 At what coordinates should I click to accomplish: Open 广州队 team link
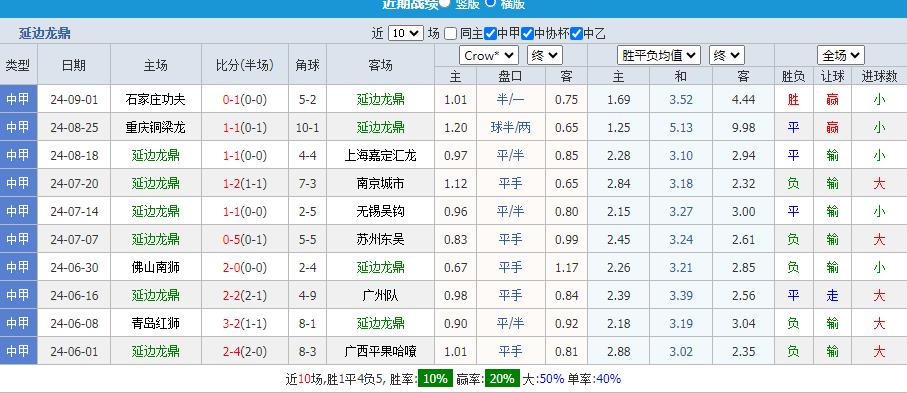coord(380,295)
